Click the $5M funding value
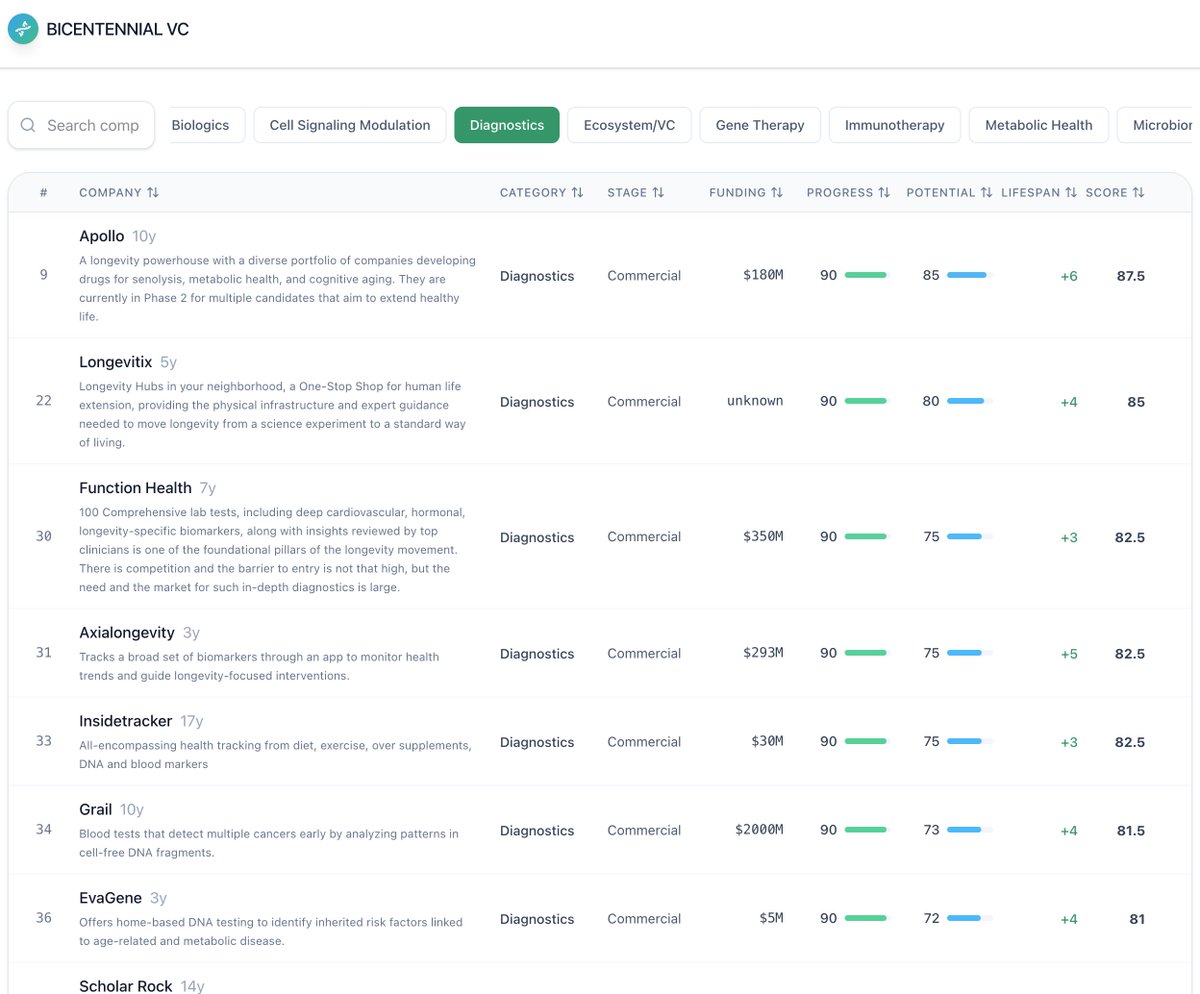 pyautogui.click(x=771, y=919)
